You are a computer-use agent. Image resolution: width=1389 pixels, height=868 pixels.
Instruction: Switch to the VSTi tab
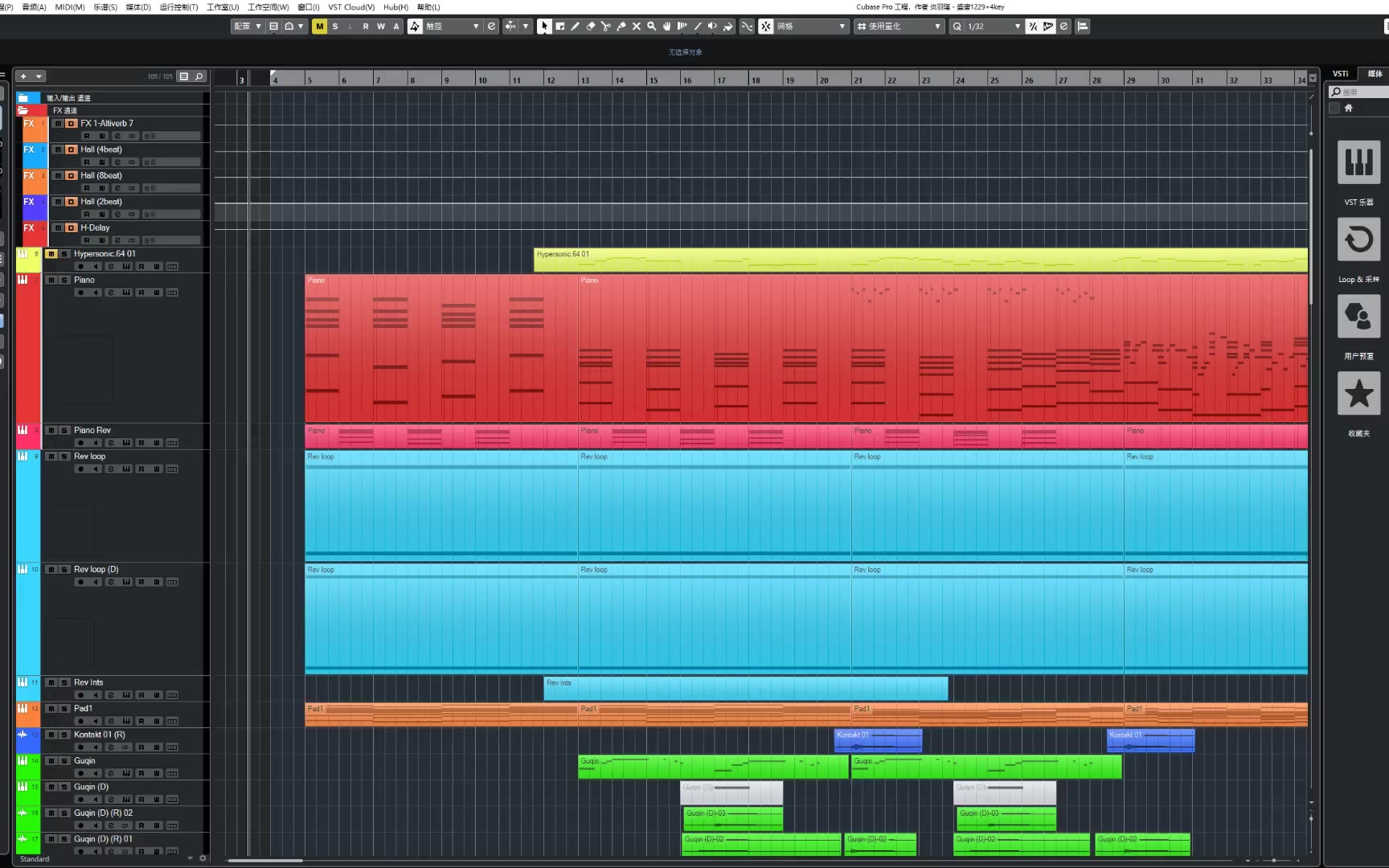click(1341, 73)
